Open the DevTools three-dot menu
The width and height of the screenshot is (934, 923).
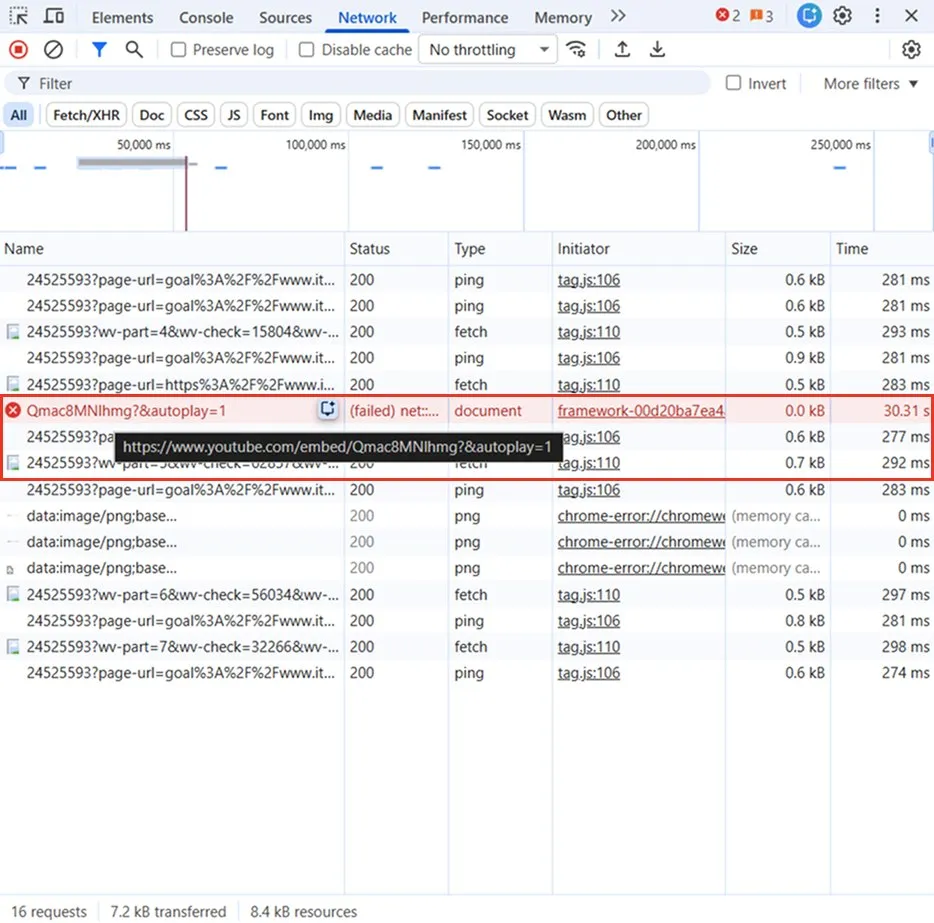(877, 16)
